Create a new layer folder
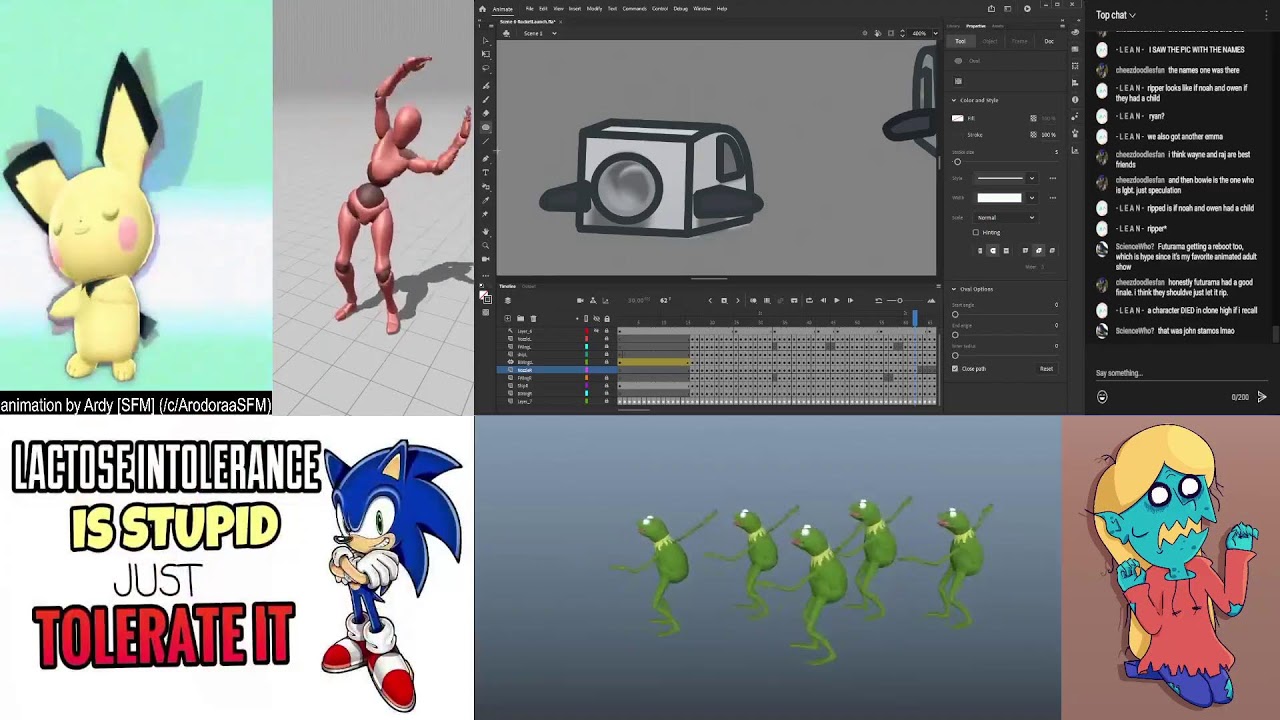 point(520,318)
